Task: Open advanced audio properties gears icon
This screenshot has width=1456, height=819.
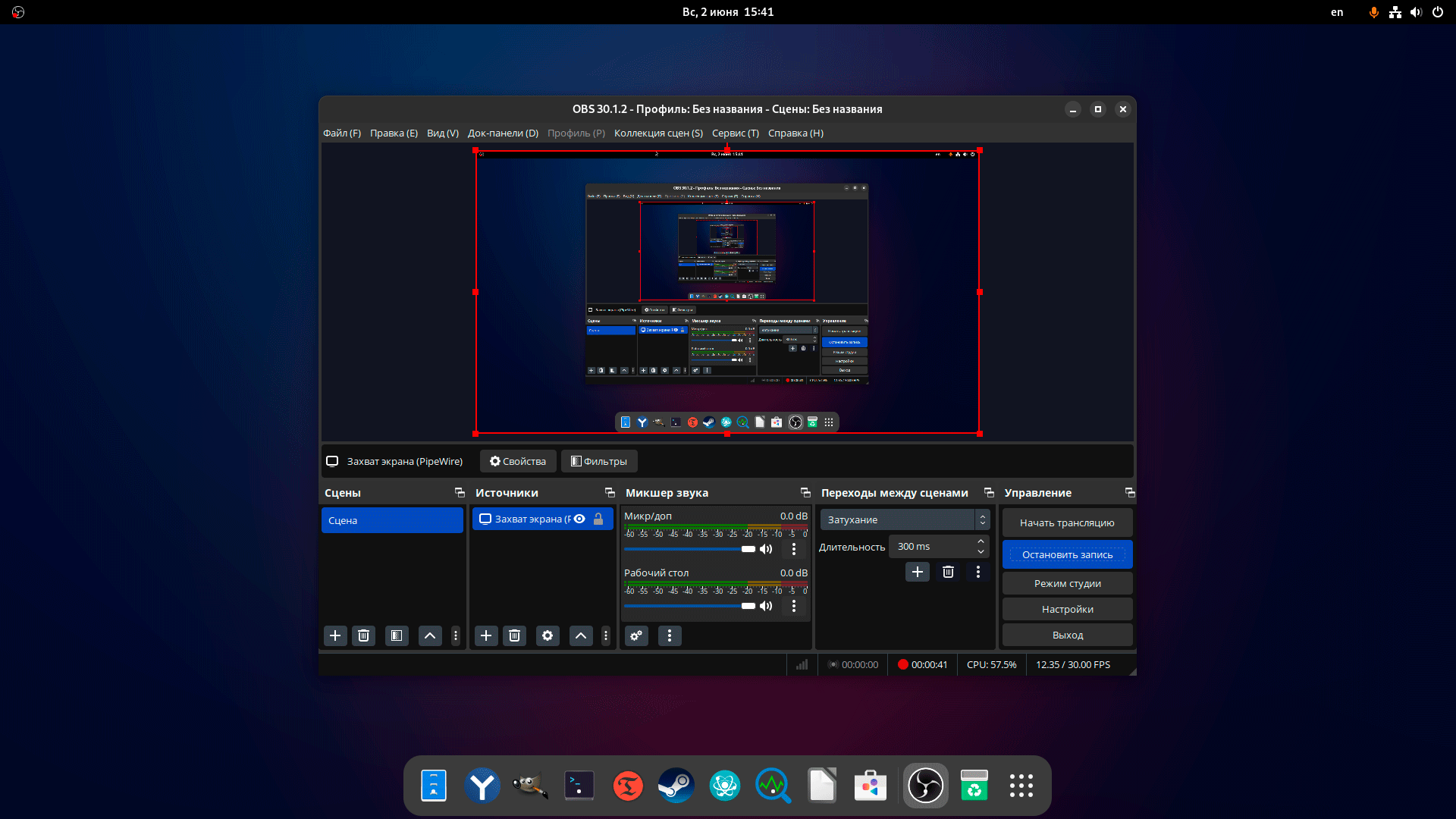Action: coord(636,635)
